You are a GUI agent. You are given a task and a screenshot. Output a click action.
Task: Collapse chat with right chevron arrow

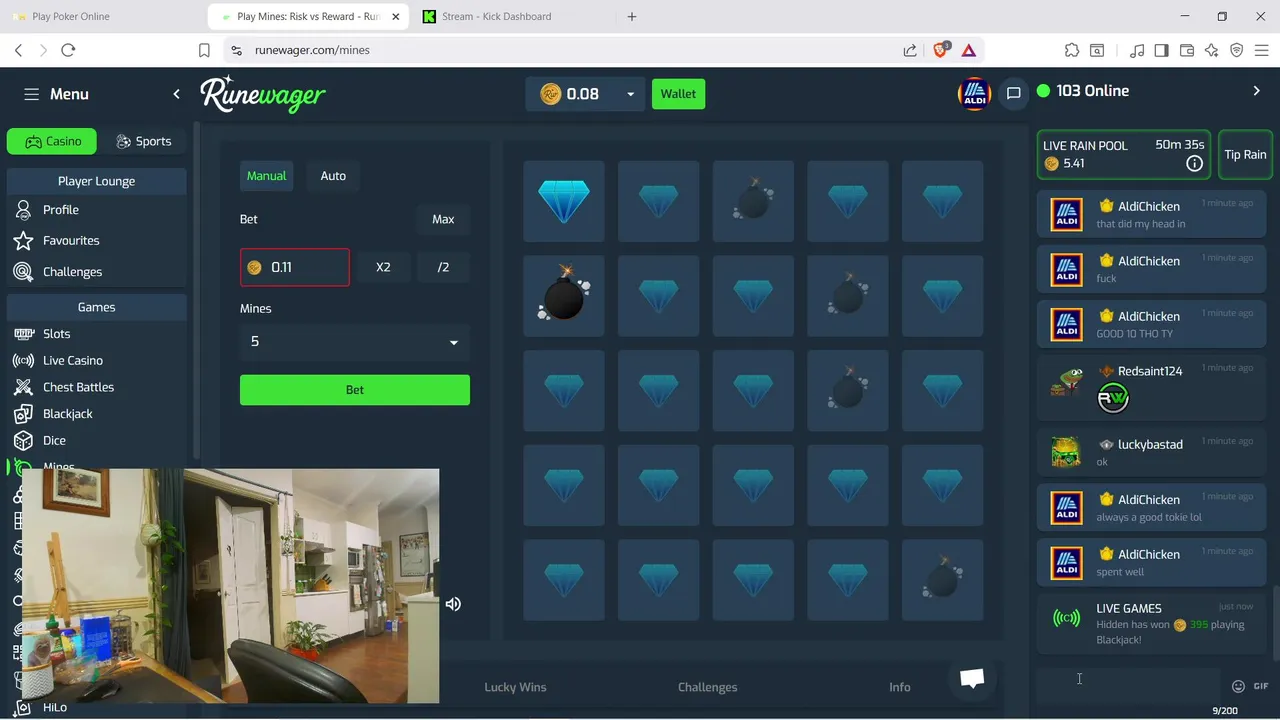pos(1257,91)
